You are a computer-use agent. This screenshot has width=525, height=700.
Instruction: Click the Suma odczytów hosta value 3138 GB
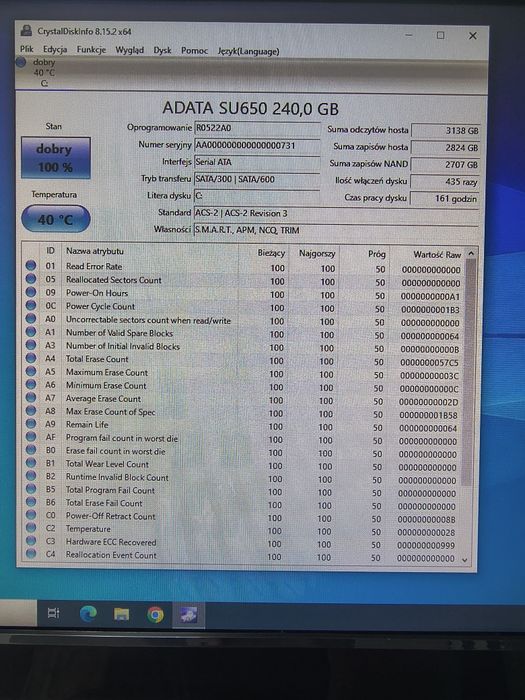[446, 131]
